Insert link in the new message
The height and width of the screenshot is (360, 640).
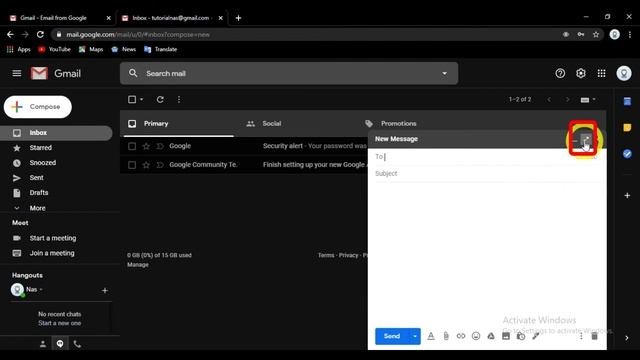pyautogui.click(x=461, y=336)
